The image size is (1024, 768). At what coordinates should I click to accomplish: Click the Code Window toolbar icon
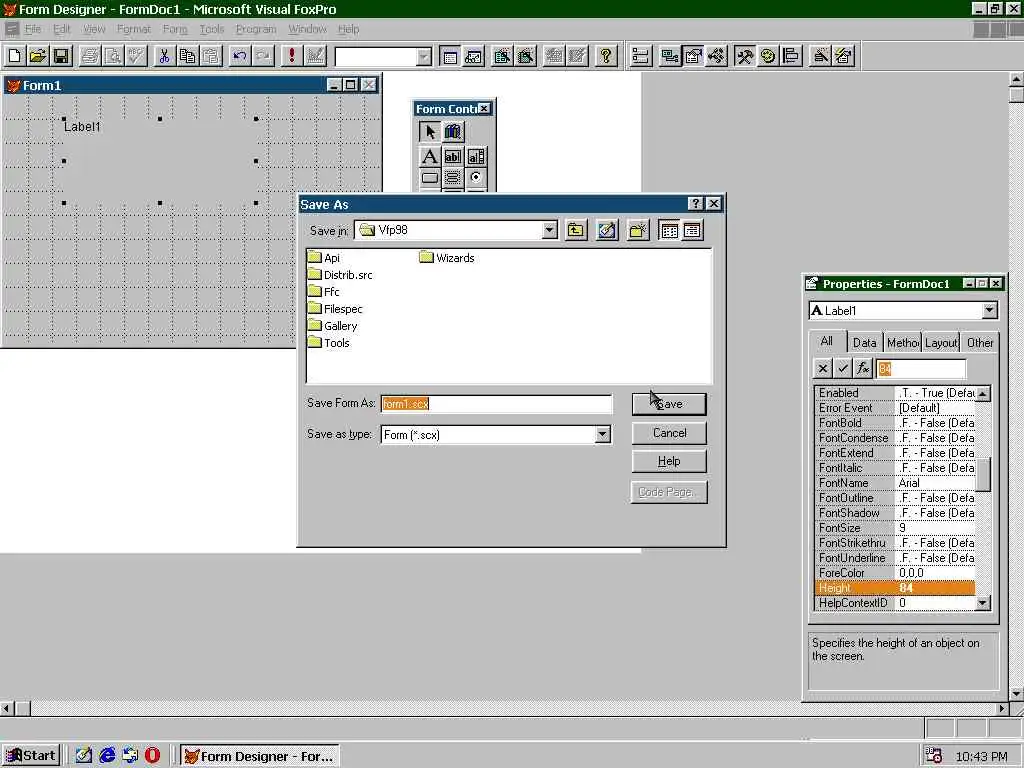click(x=716, y=56)
